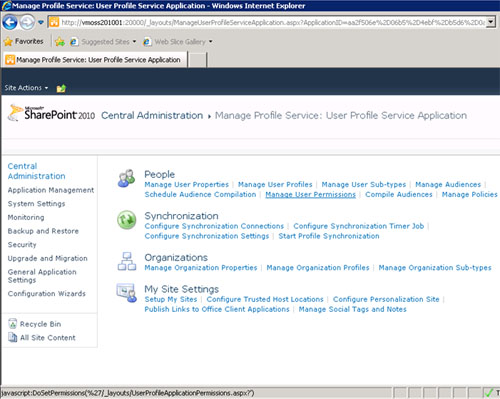Click the SharePoint 2010 logo
The width and height of the screenshot is (500, 399).
tap(51, 113)
